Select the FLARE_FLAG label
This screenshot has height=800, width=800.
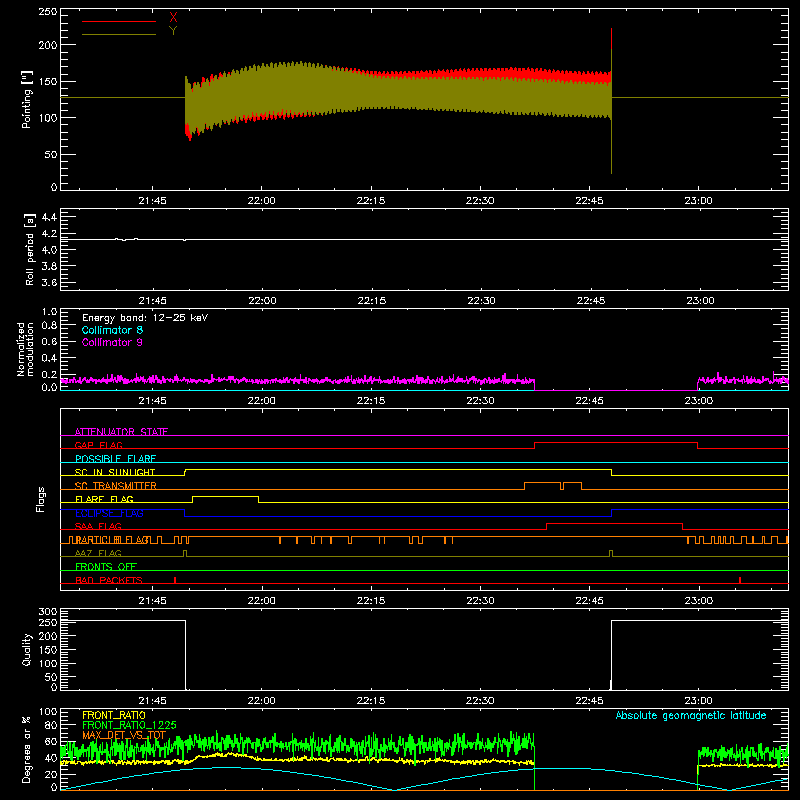(x=104, y=499)
